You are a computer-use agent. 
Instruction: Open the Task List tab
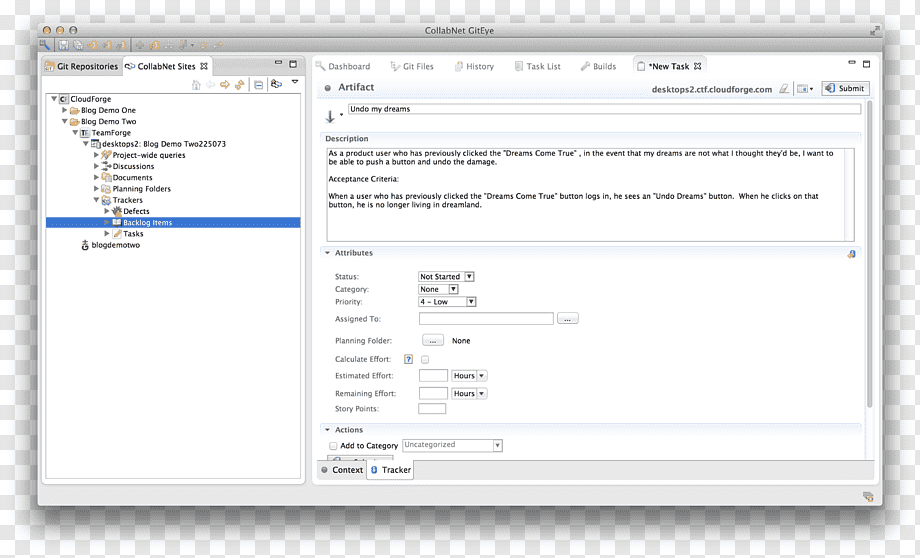point(537,66)
